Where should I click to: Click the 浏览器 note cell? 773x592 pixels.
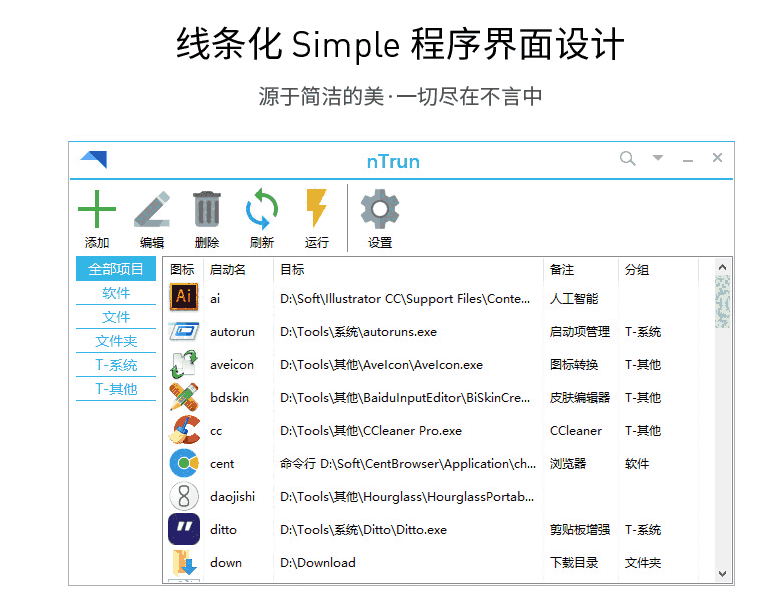point(568,464)
